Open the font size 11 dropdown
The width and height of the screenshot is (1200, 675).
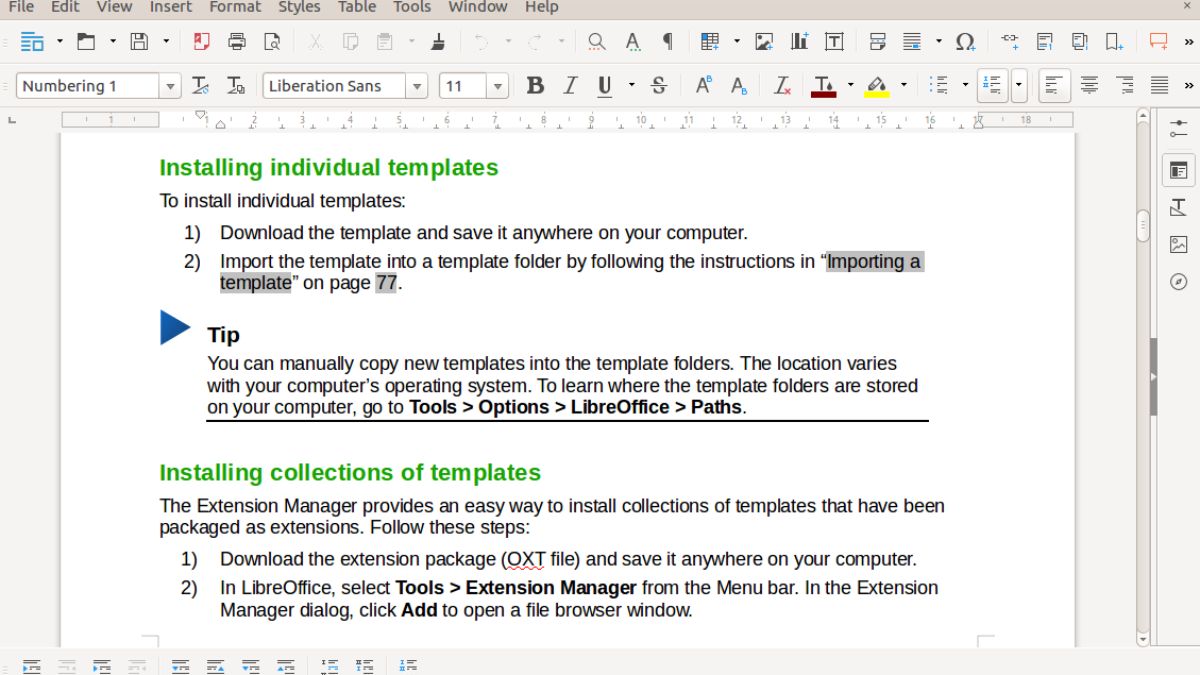click(x=497, y=86)
